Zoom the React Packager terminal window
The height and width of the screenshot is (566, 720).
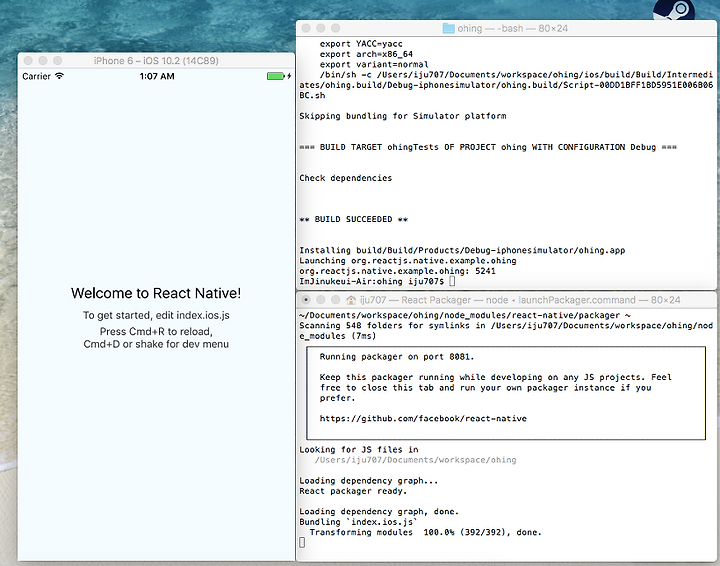click(x=335, y=300)
